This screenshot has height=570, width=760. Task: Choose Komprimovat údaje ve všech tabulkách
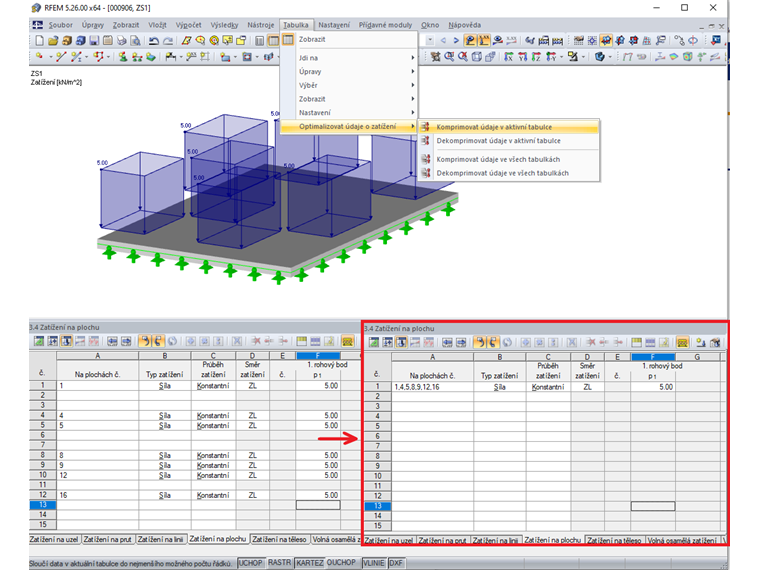(508, 159)
